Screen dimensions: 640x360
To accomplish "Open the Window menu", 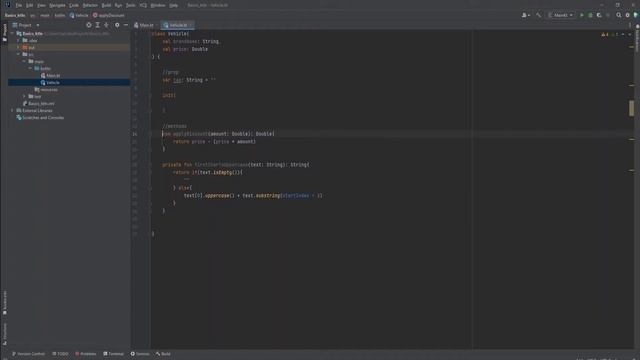I will 158,5.
